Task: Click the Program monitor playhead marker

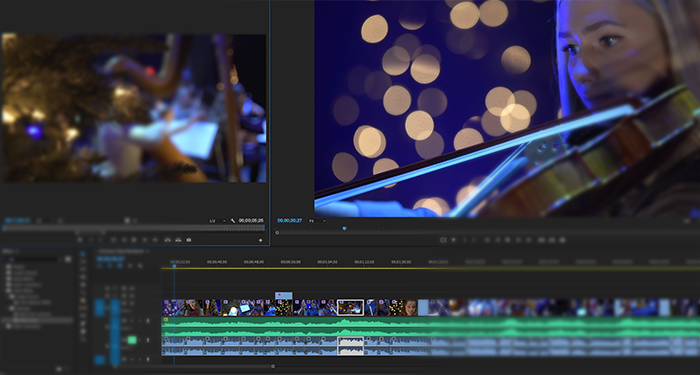Action: (344, 229)
